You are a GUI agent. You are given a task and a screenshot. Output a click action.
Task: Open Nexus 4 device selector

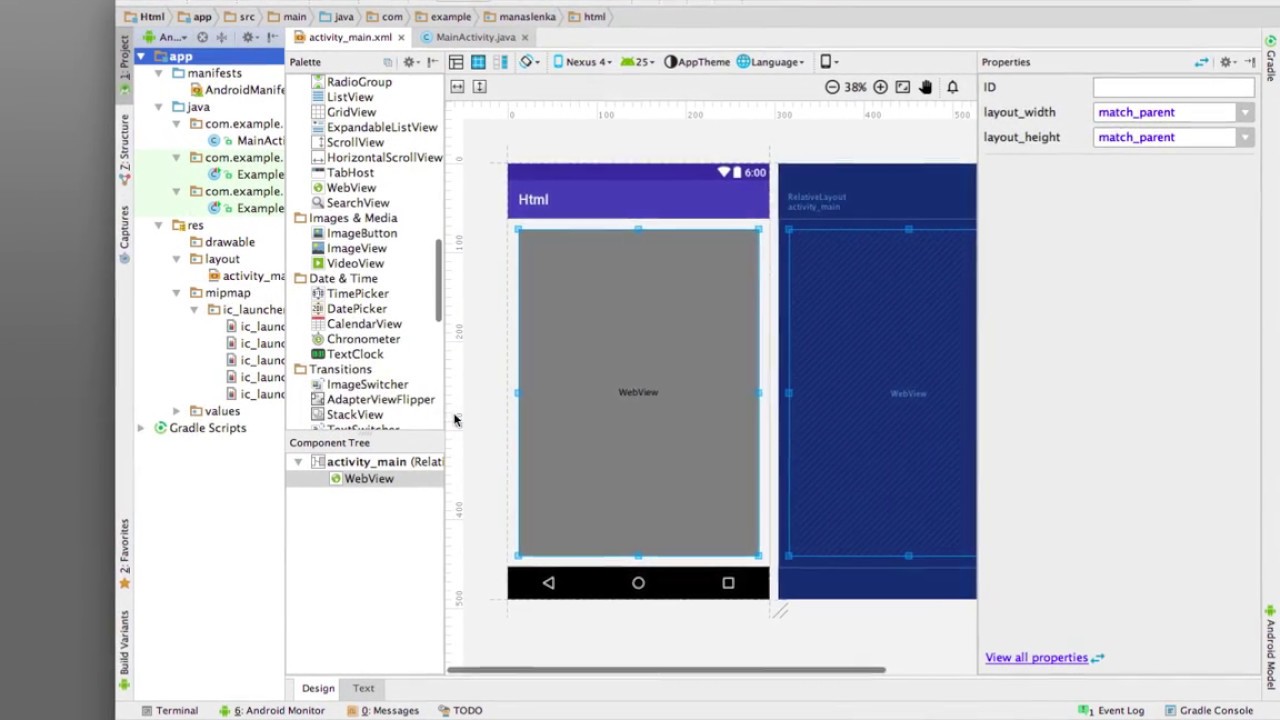(x=582, y=62)
